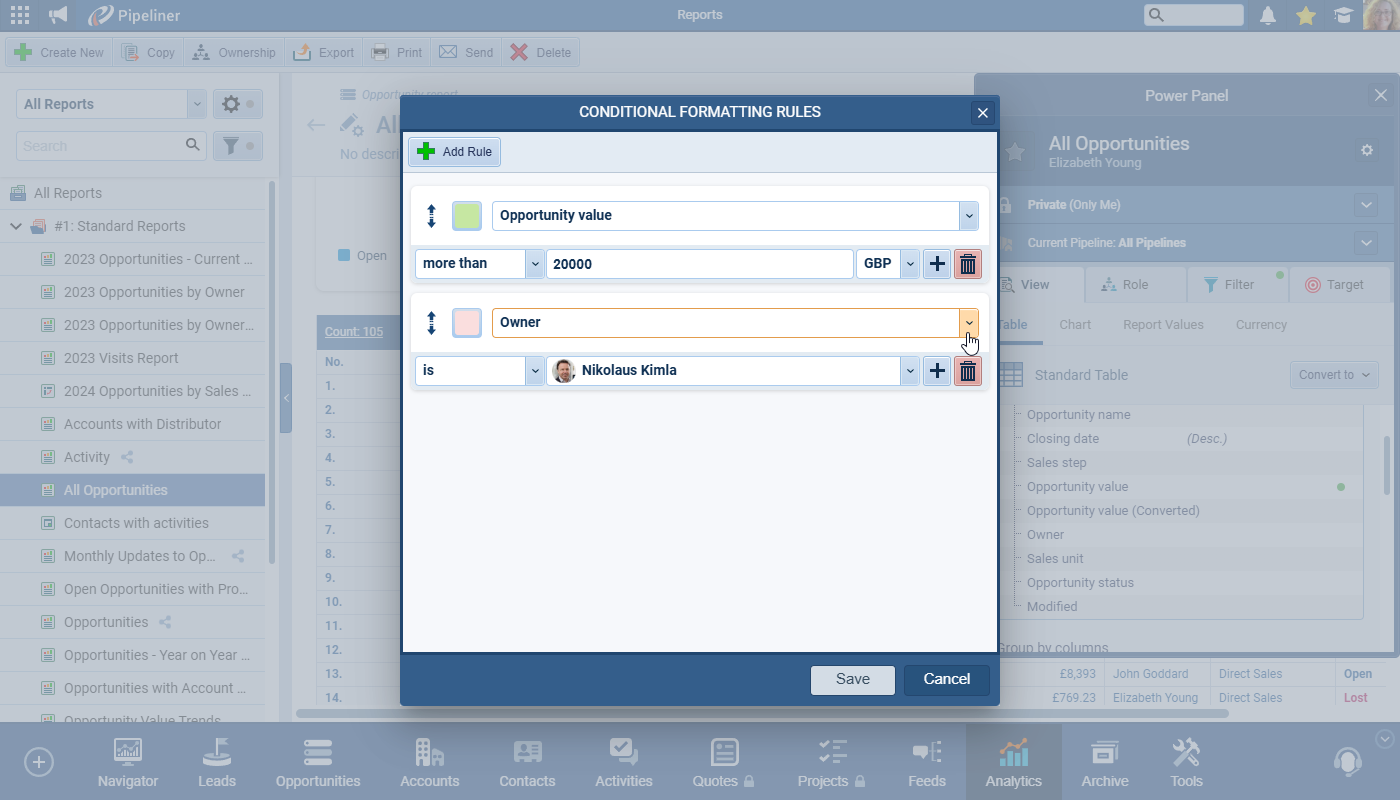Open the app grid launcher icon
The height and width of the screenshot is (800, 1400).
point(19,15)
